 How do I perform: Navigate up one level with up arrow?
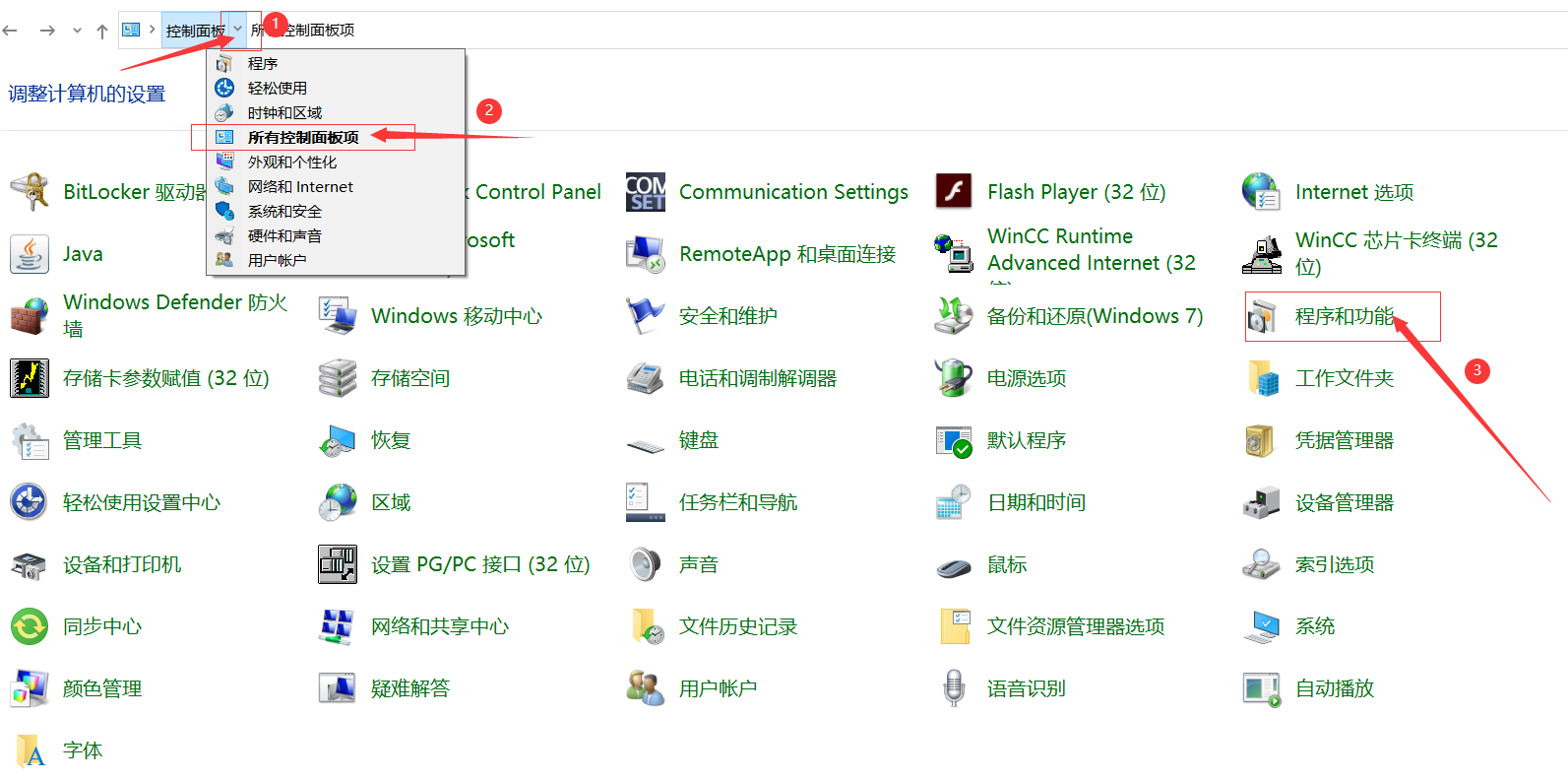tap(102, 31)
